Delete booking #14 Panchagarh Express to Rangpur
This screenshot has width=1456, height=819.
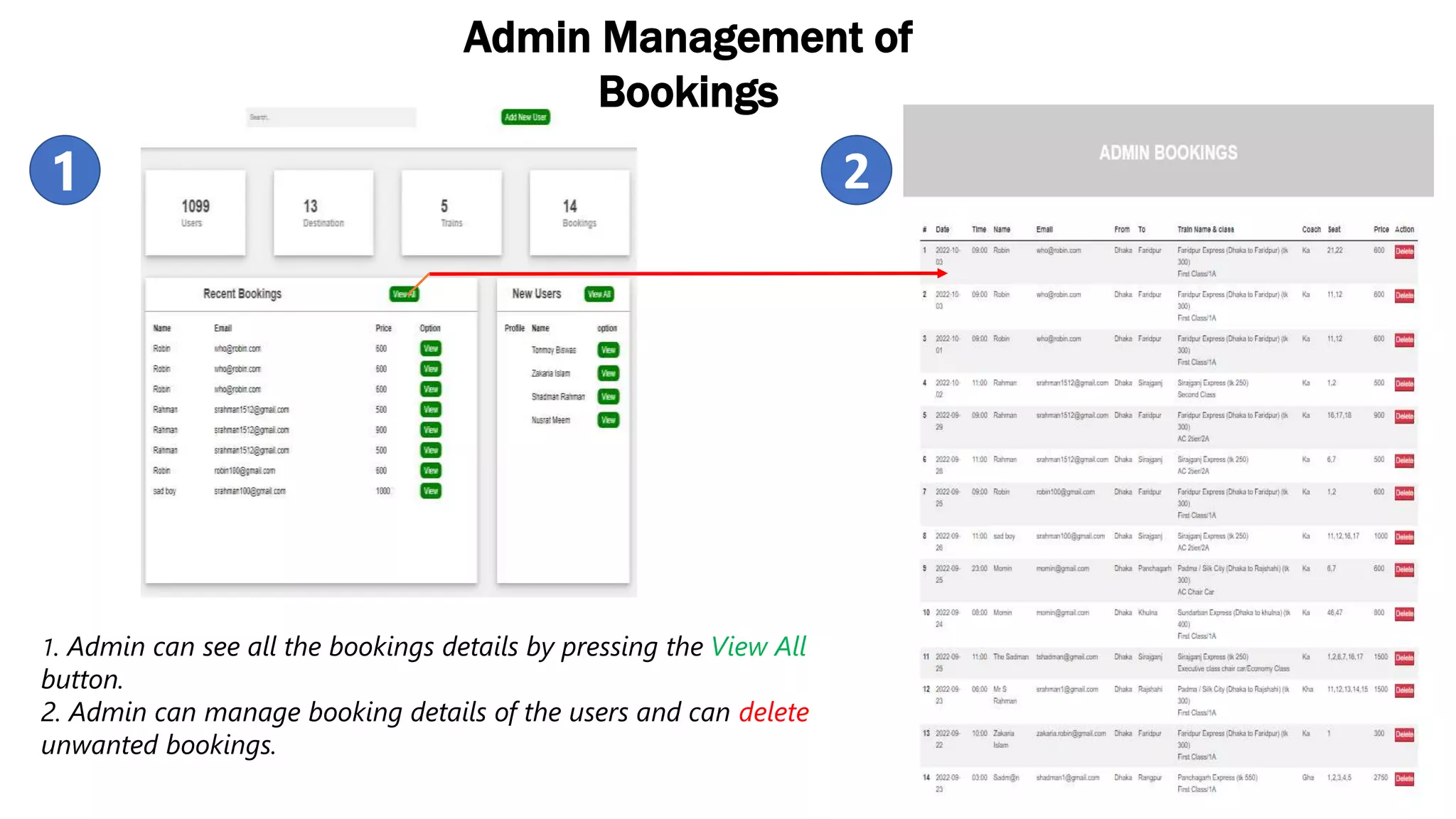[x=1404, y=779]
